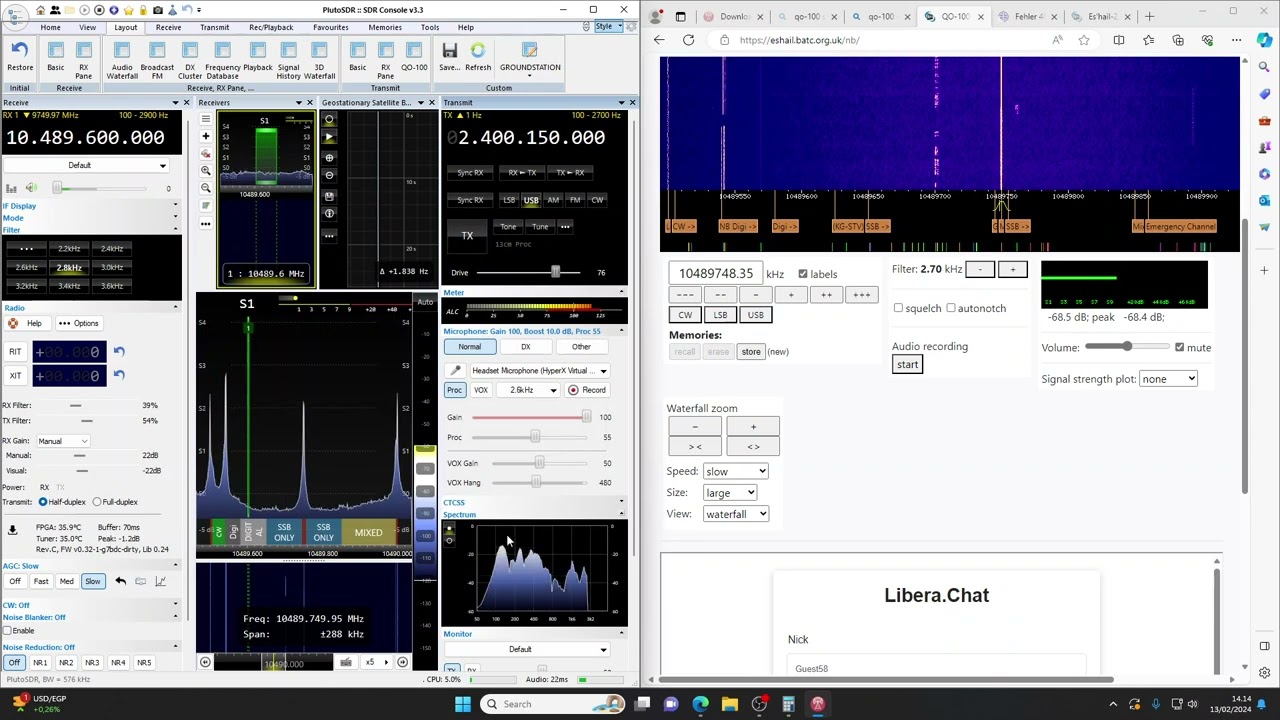
Task: Enable the Noise Blanker checkbox
Action: coord(7,630)
